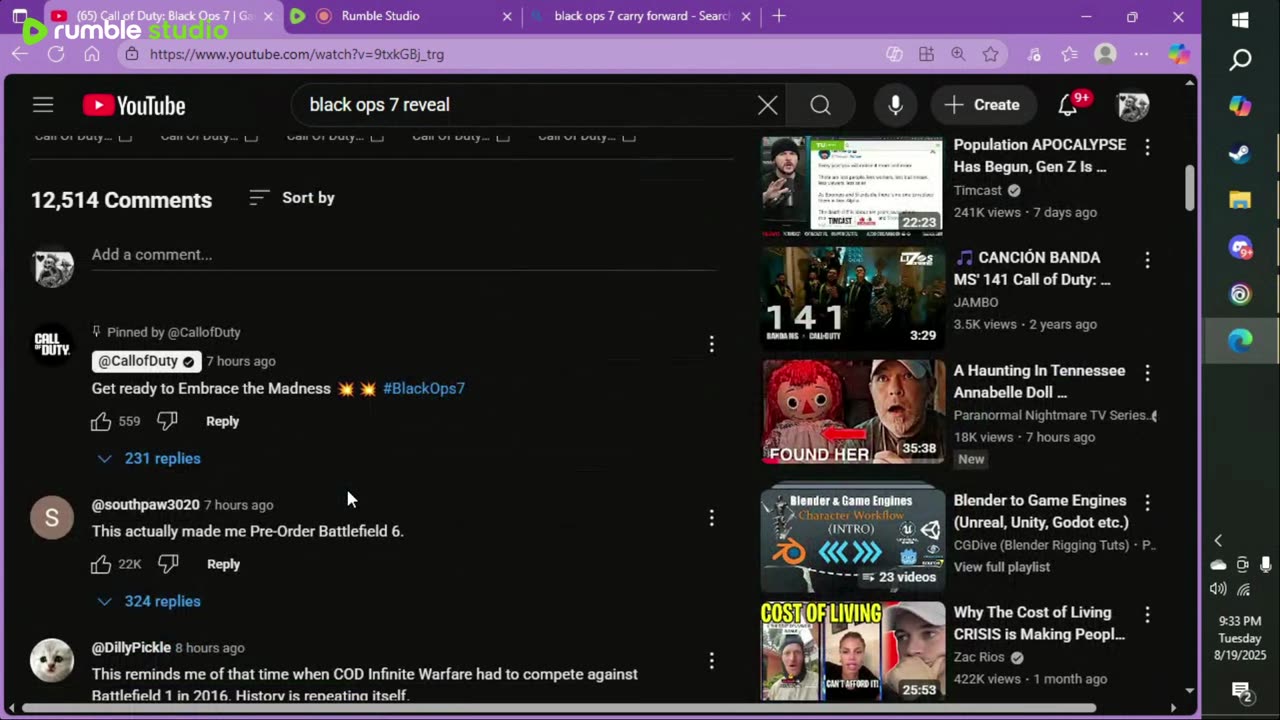Open options menu for @southpaw3020 comment
The width and height of the screenshot is (1280, 720).
pos(711,517)
